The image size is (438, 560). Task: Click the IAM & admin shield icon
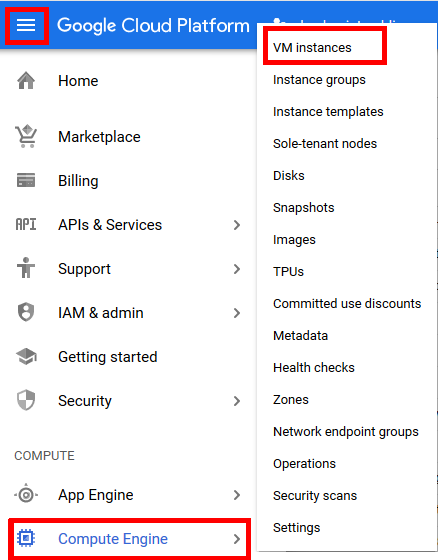pyautogui.click(x=26, y=312)
